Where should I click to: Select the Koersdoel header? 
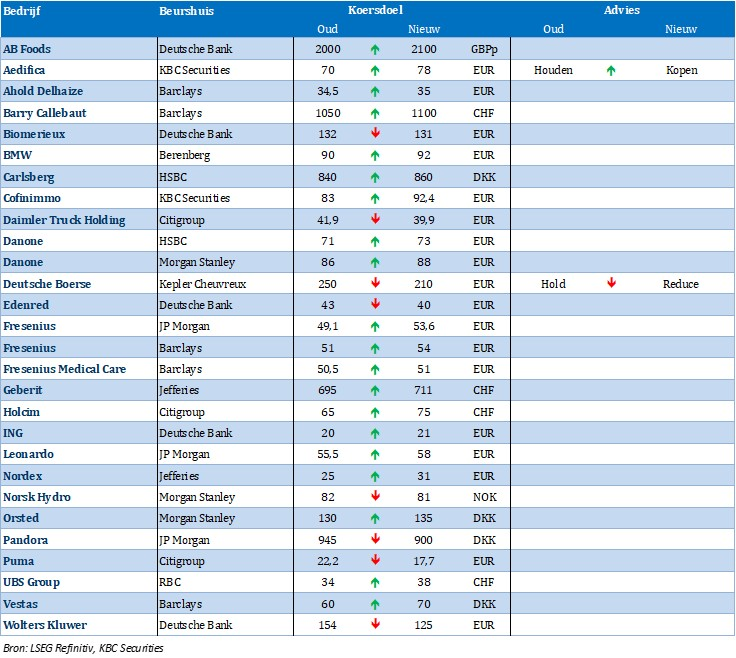pyautogui.click(x=373, y=10)
